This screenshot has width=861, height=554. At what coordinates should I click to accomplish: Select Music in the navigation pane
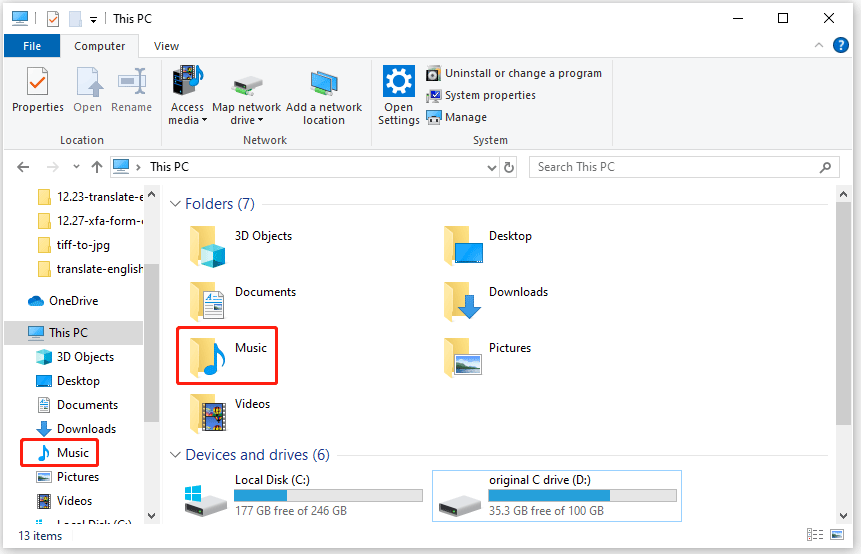(x=72, y=453)
